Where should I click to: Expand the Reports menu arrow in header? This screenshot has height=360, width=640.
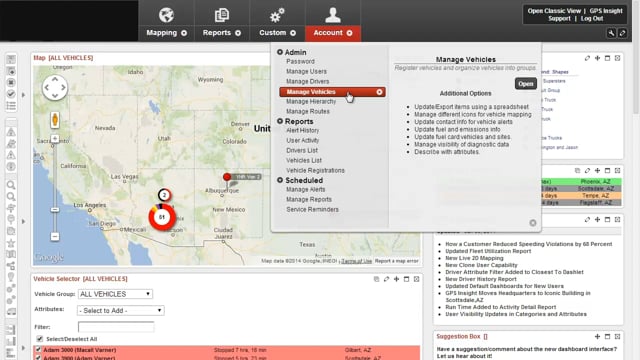[238, 33]
